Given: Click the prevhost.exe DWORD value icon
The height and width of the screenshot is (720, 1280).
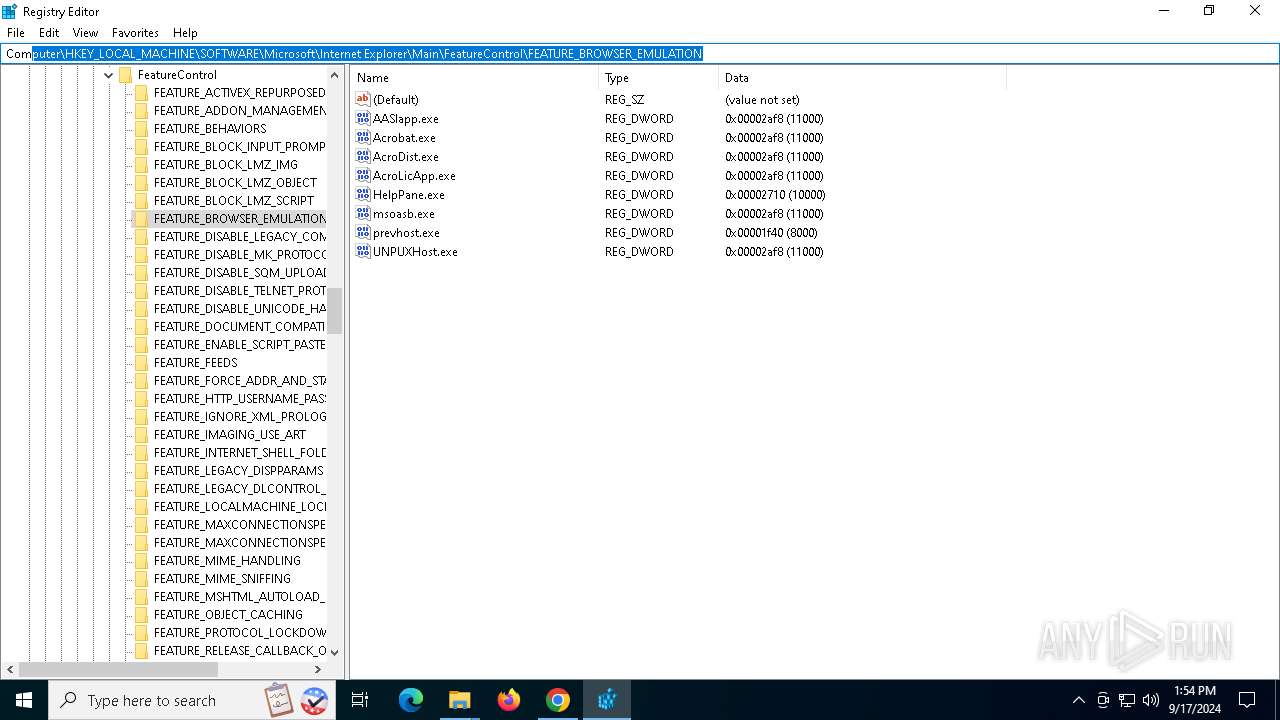Looking at the screenshot, I should 363,232.
